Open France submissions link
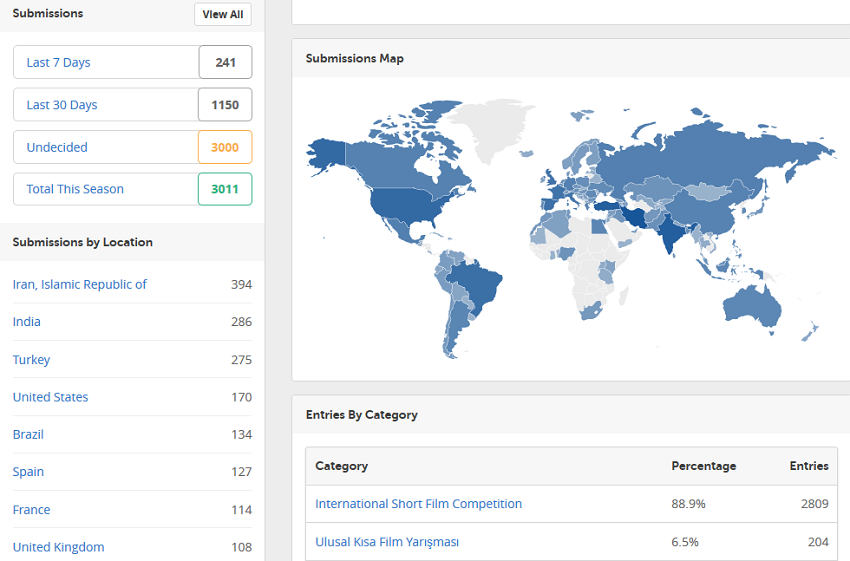 tap(31, 509)
